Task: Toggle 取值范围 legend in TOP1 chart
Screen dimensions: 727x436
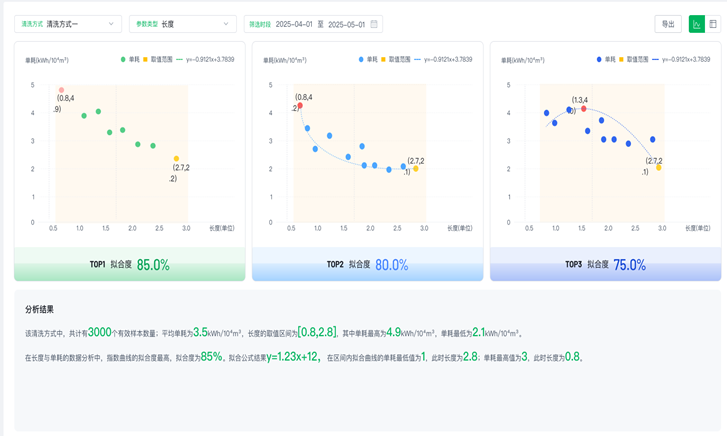Action: (x=158, y=59)
